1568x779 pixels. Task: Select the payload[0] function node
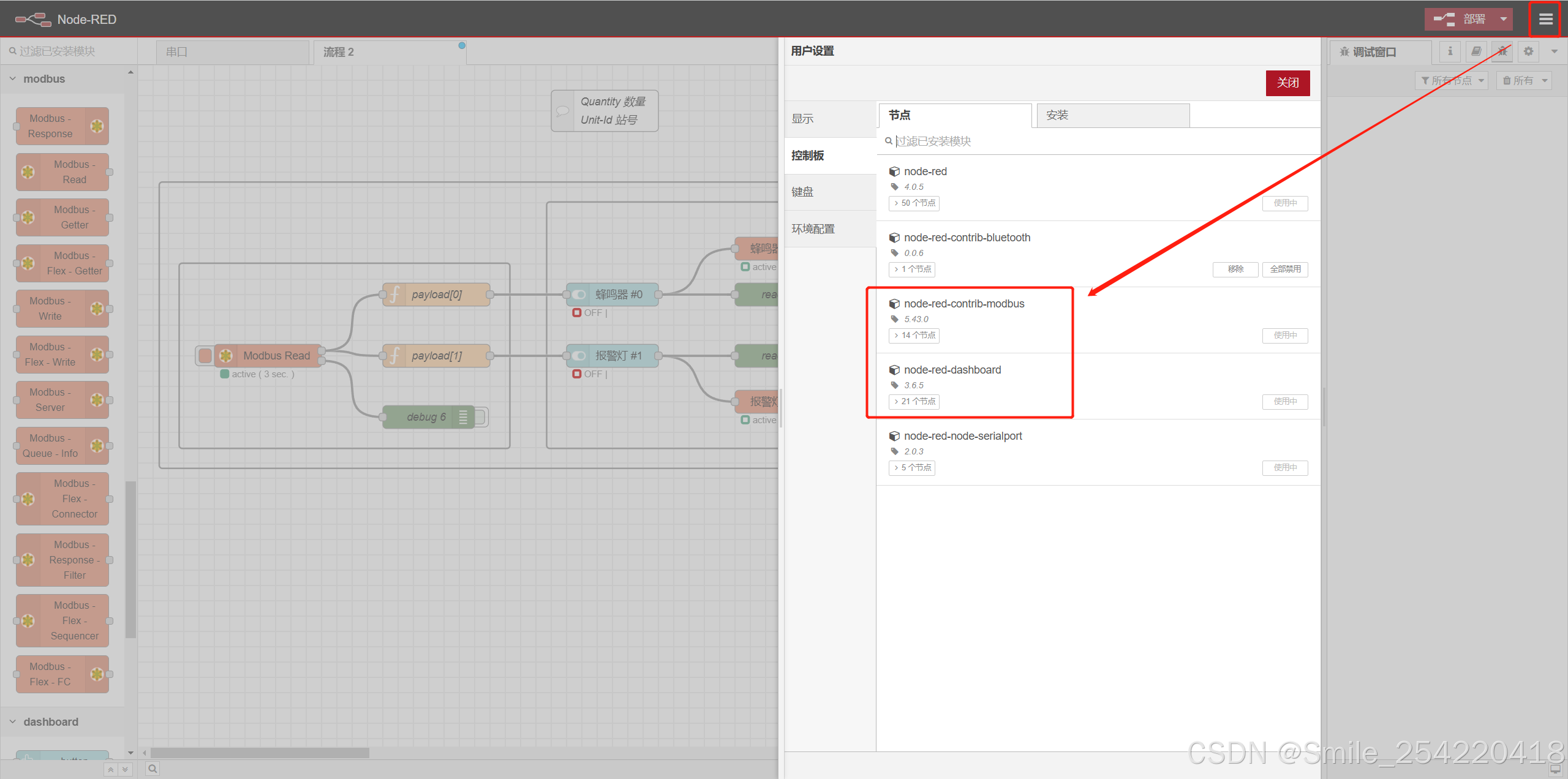coord(436,295)
